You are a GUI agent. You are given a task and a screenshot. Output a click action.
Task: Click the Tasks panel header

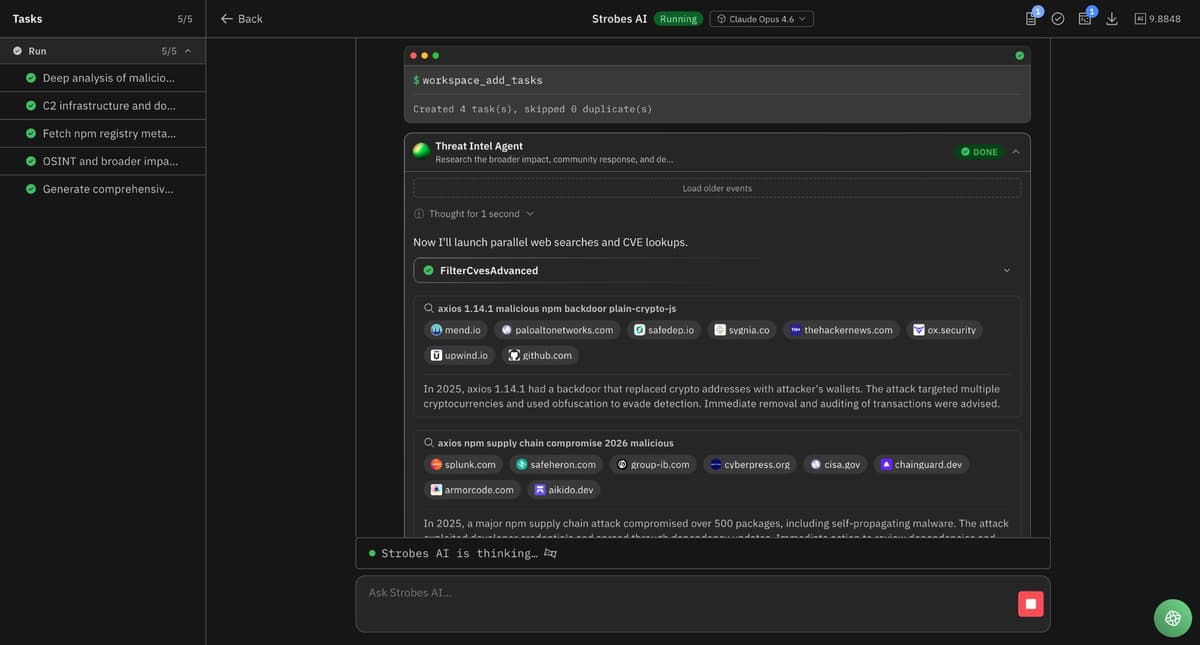(x=102, y=19)
